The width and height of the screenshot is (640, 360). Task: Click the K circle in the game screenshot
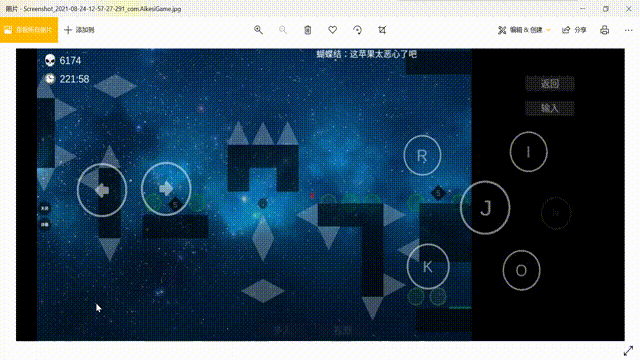coord(428,267)
